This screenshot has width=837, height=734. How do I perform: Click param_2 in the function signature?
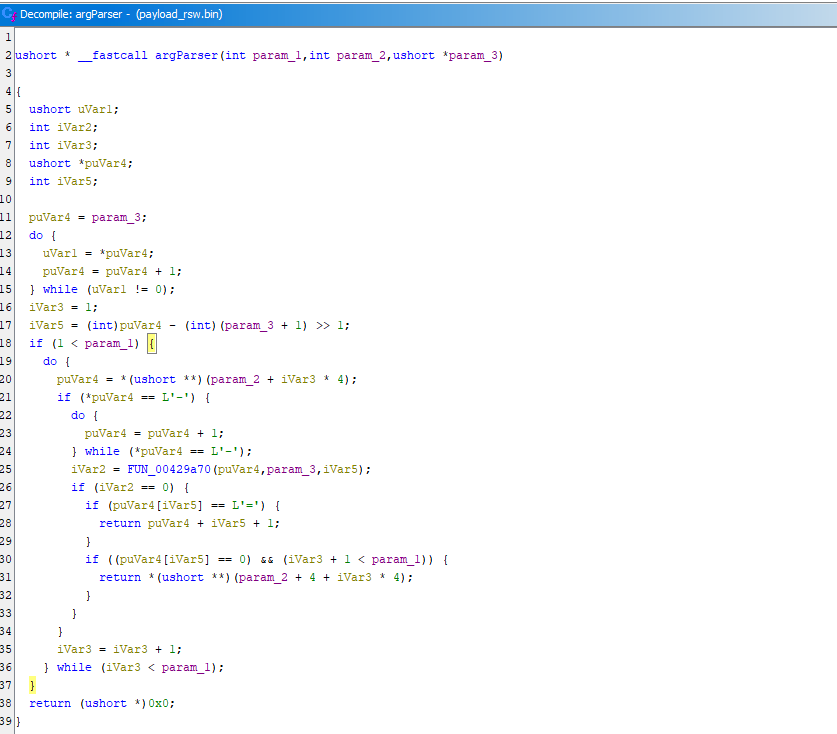(361, 56)
